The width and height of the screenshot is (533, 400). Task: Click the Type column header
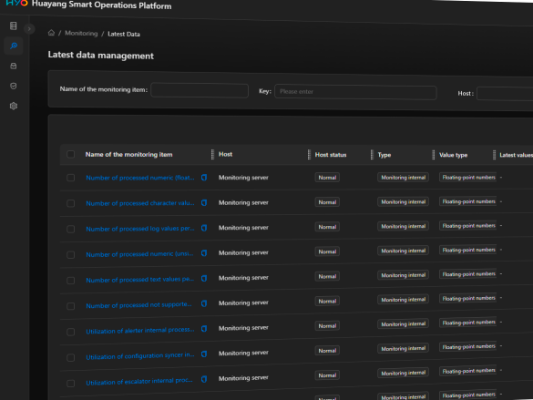coord(384,155)
